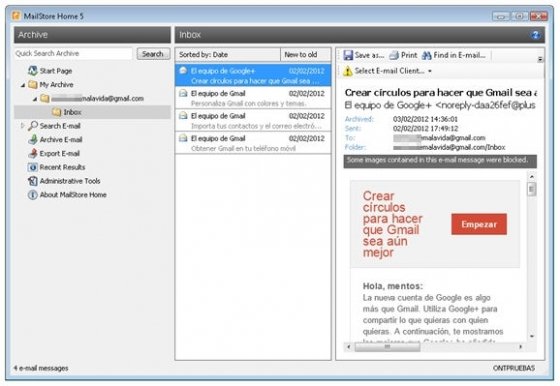Screen dimensions: 560x386
Task: Click the malavida@gmail.com folder icon
Action: (45, 98)
